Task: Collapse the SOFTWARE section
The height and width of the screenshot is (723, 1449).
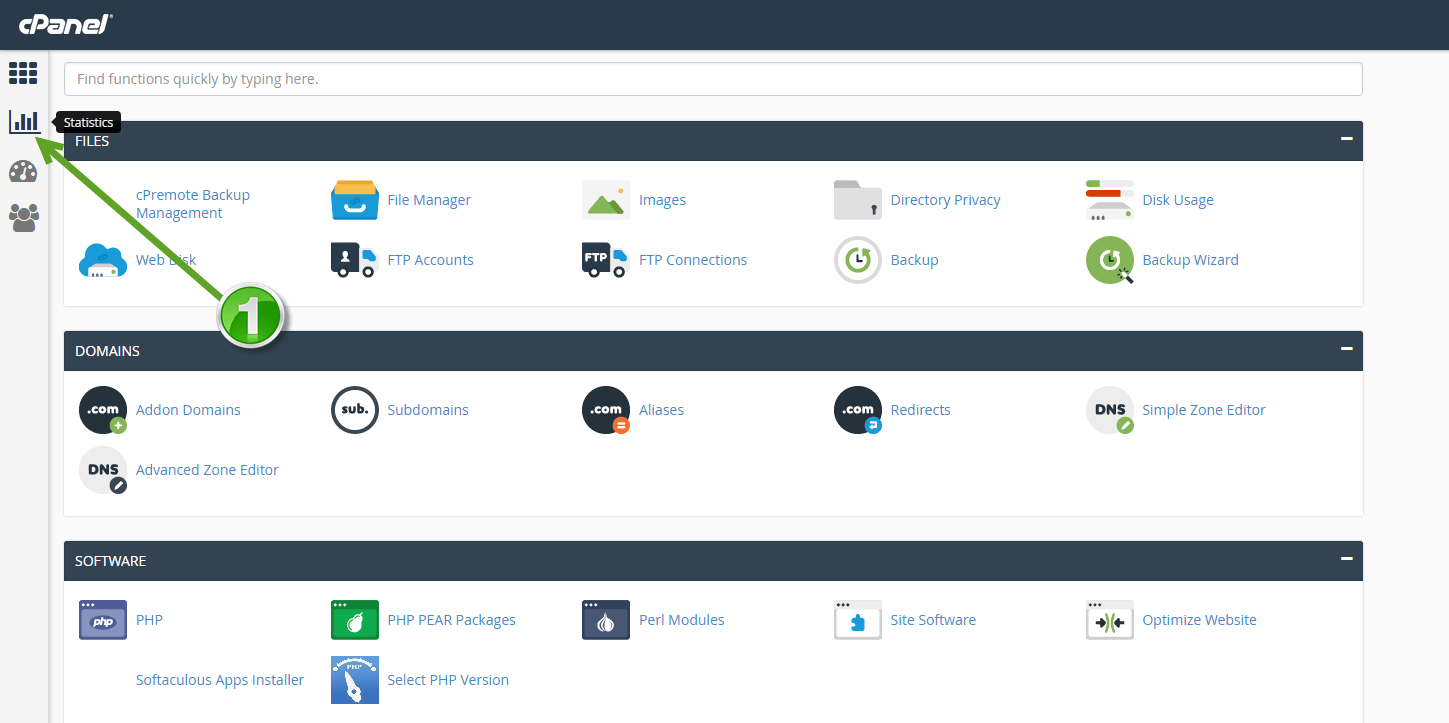Action: [x=1346, y=559]
